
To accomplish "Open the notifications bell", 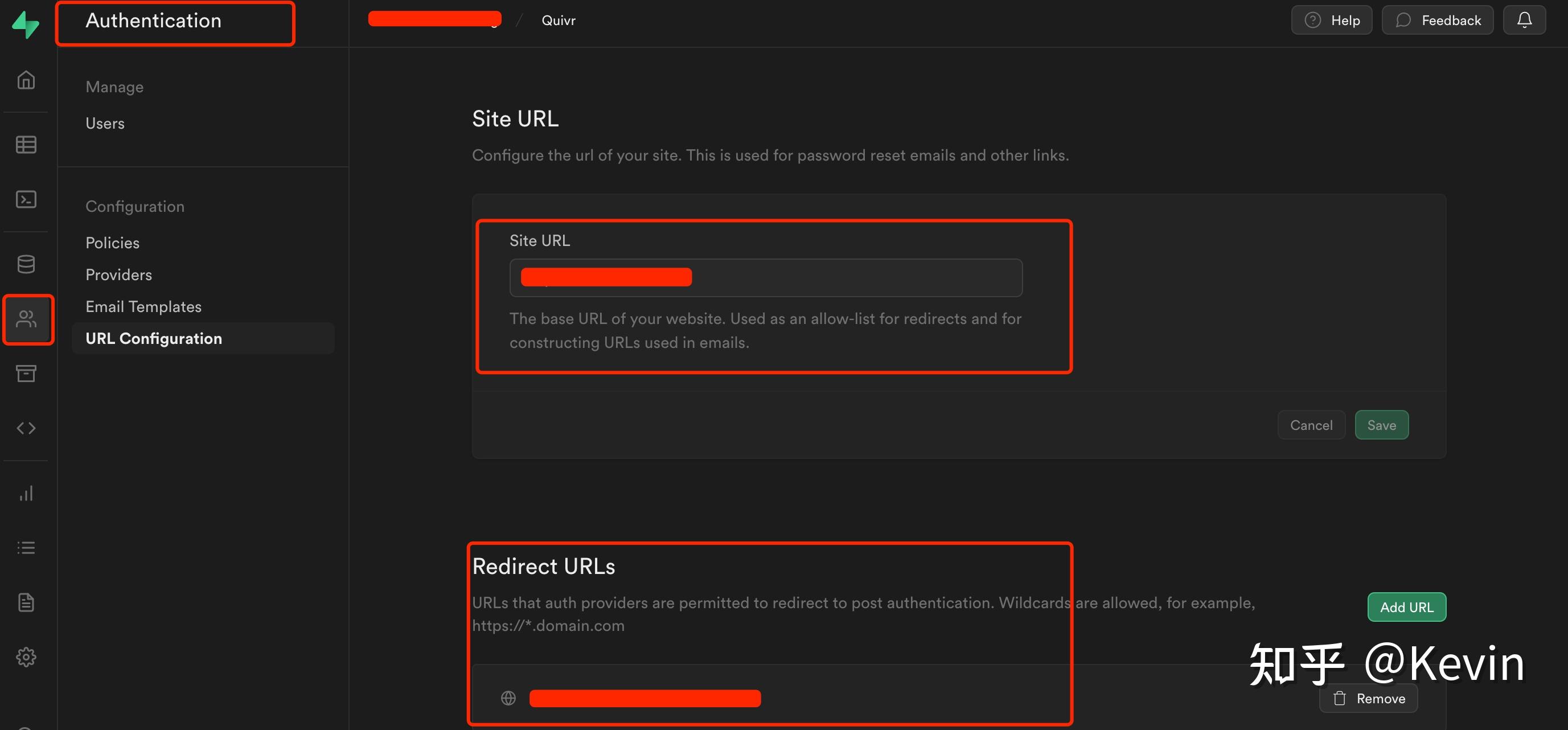I will 1524,20.
